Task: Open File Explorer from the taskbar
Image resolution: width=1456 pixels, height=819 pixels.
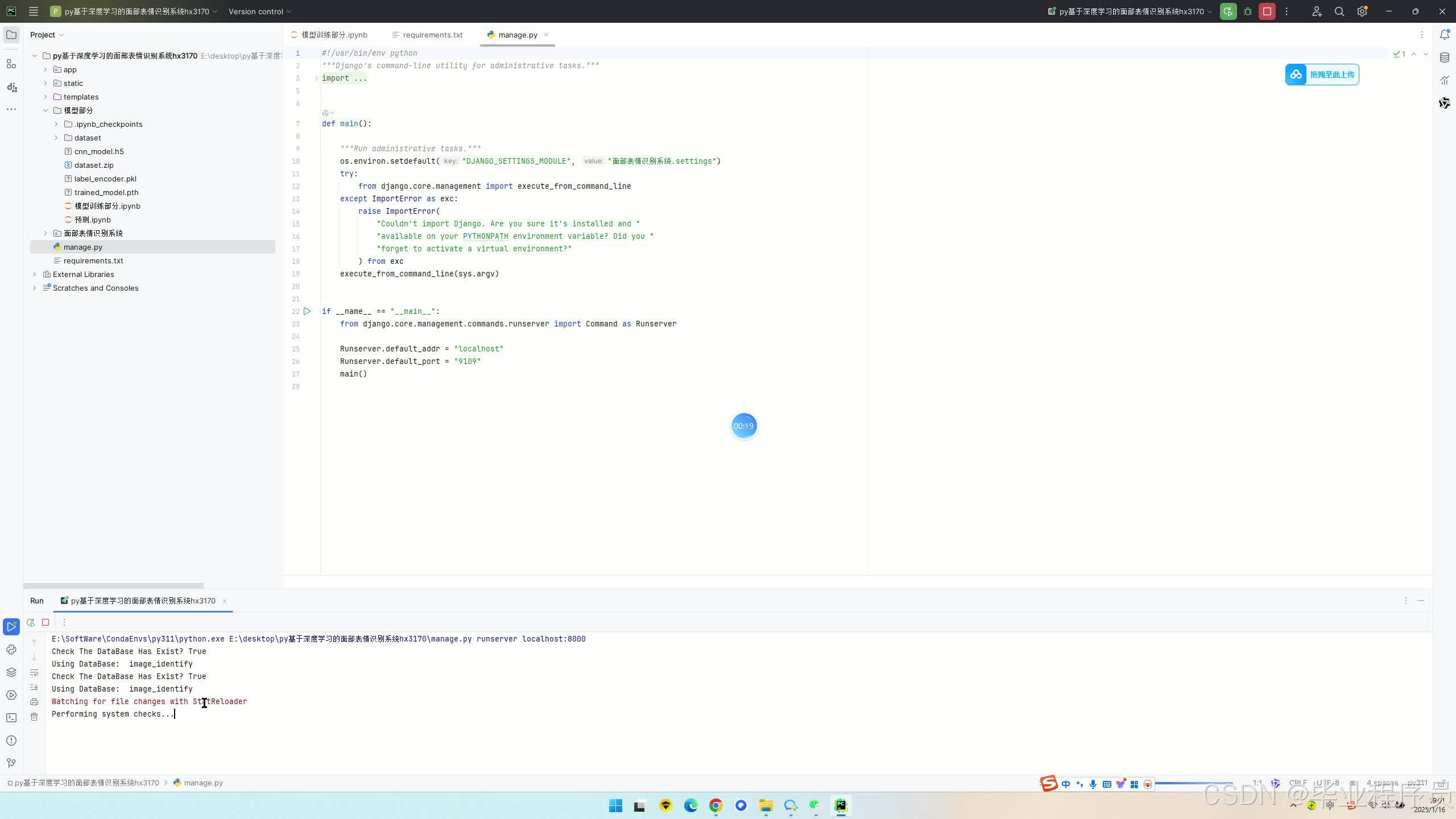Action: 766,805
